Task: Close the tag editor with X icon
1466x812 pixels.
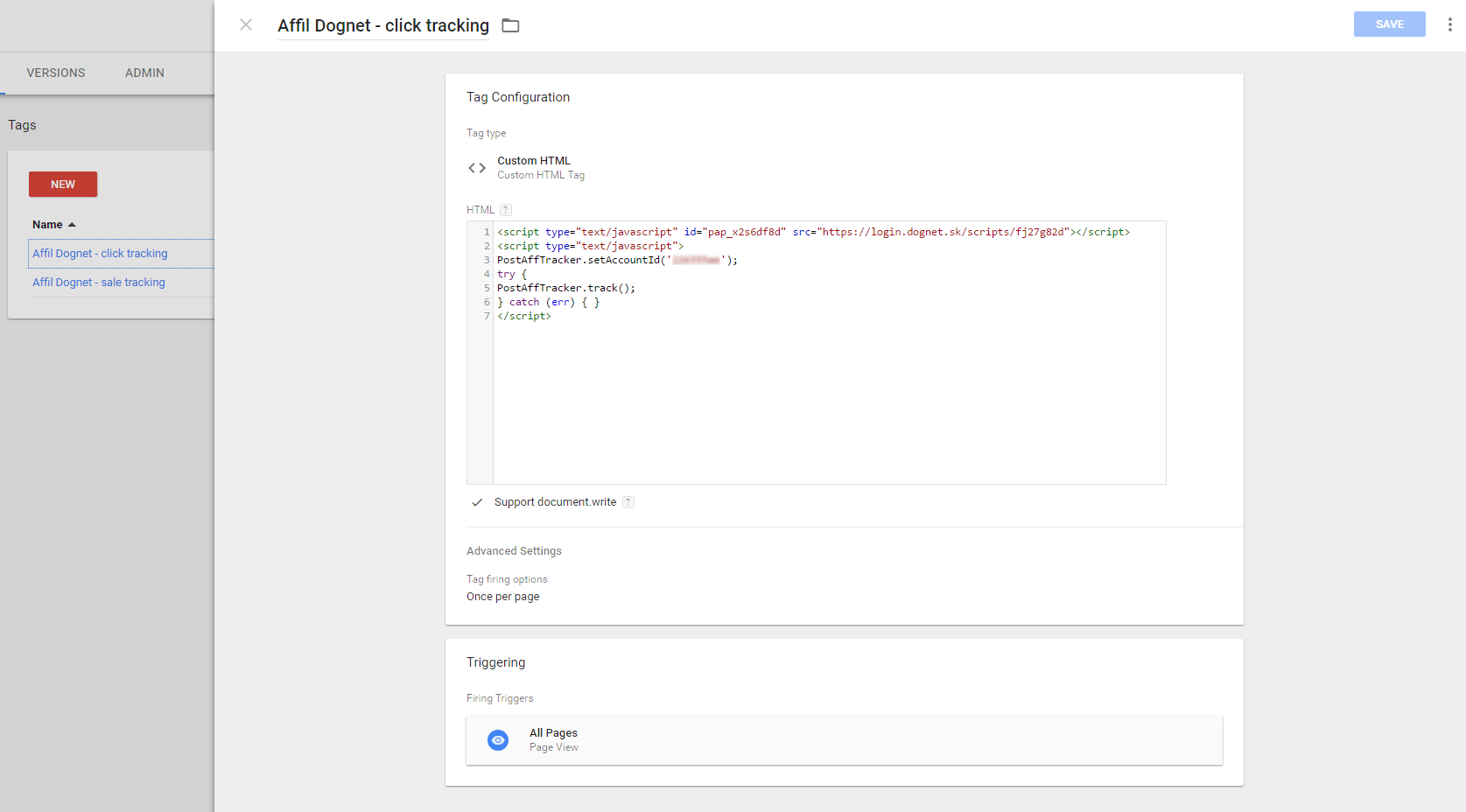Action: pyautogui.click(x=246, y=24)
